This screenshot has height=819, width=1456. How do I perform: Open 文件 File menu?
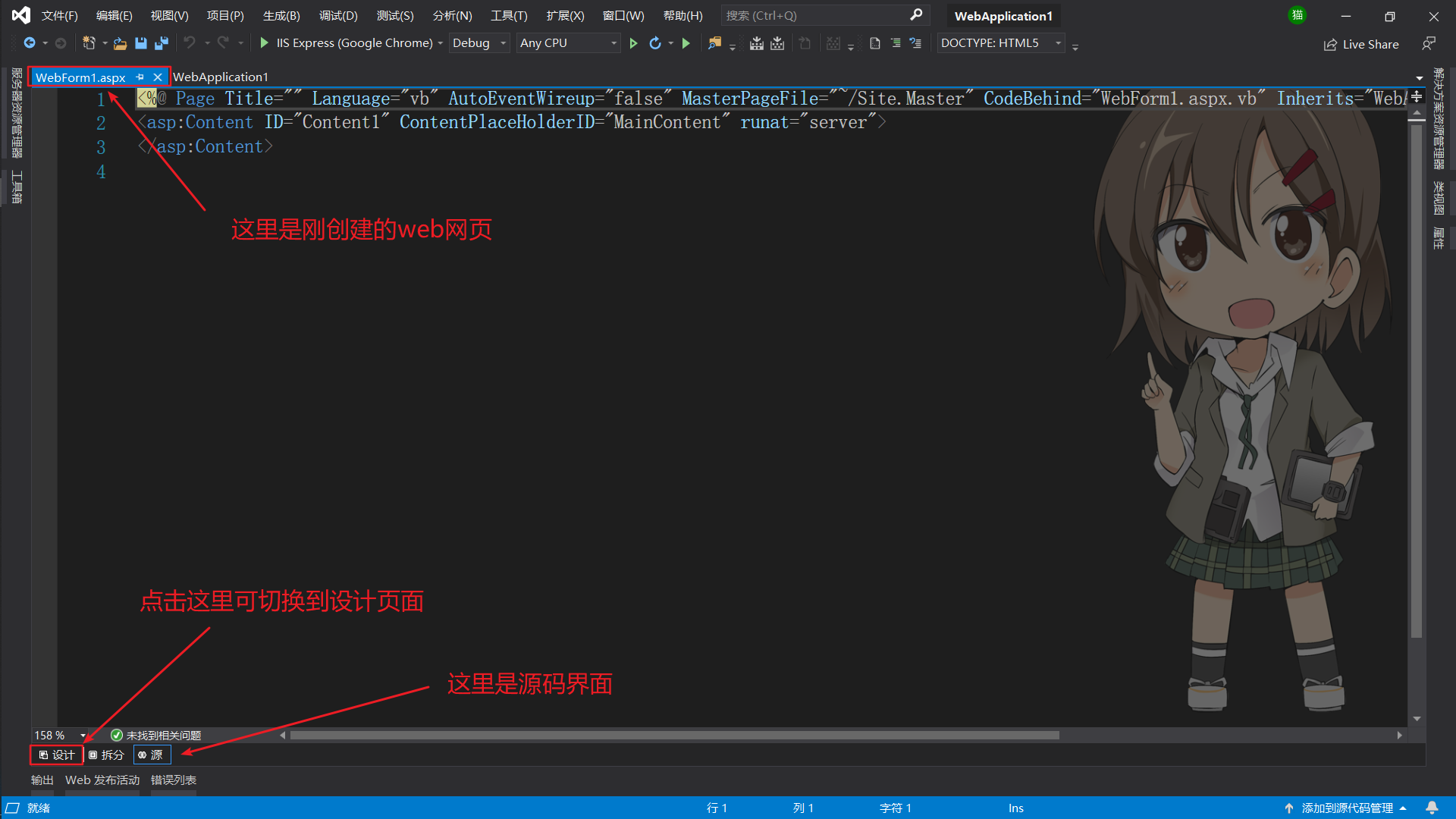pos(57,15)
